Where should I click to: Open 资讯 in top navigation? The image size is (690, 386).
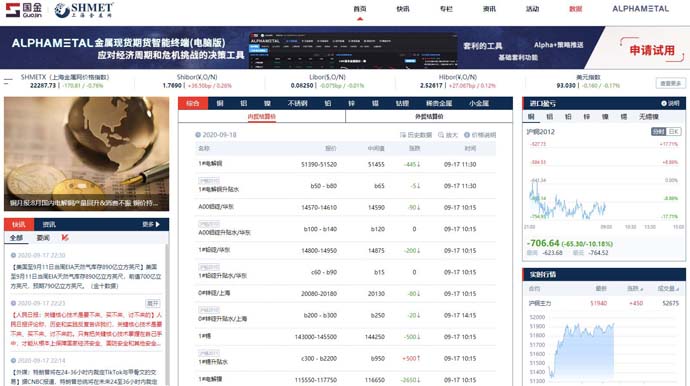pos(489,9)
